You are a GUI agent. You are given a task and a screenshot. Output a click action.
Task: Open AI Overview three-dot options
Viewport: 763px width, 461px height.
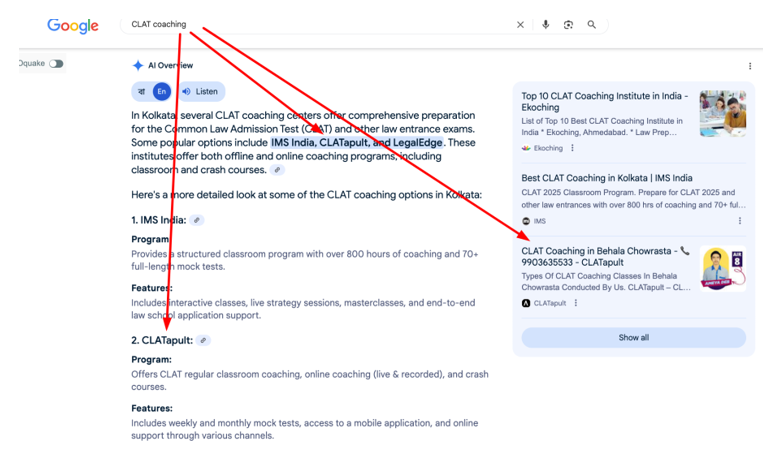750,66
